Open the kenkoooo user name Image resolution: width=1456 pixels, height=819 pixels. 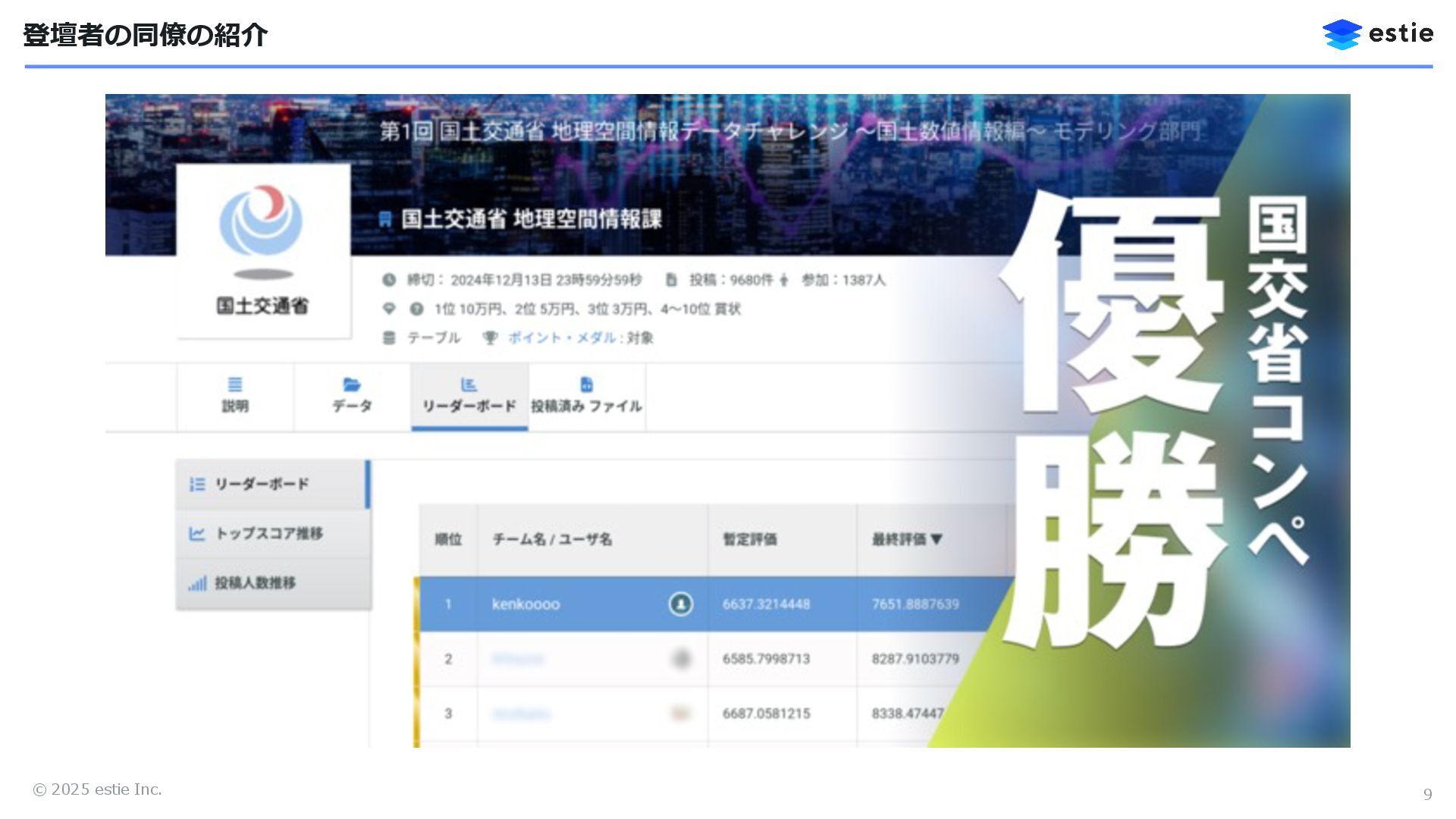pos(526,604)
